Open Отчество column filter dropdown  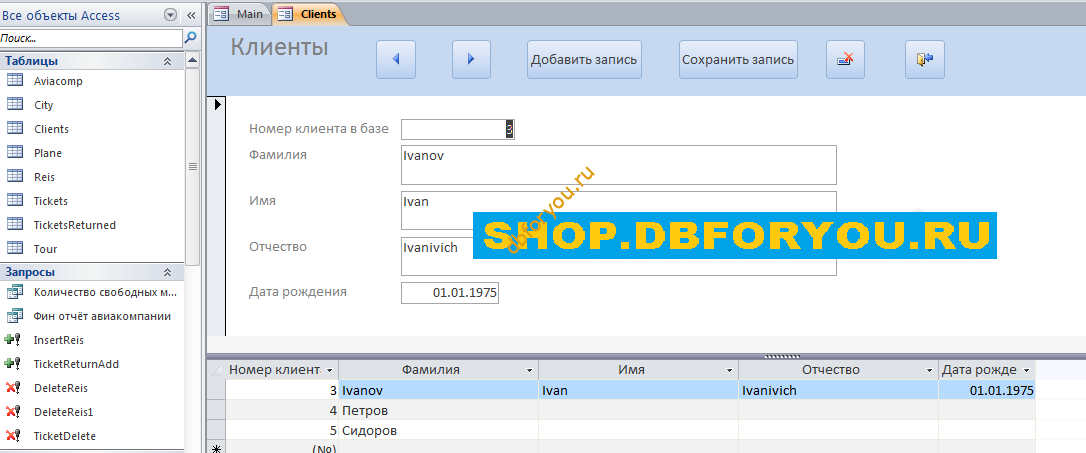coord(929,371)
